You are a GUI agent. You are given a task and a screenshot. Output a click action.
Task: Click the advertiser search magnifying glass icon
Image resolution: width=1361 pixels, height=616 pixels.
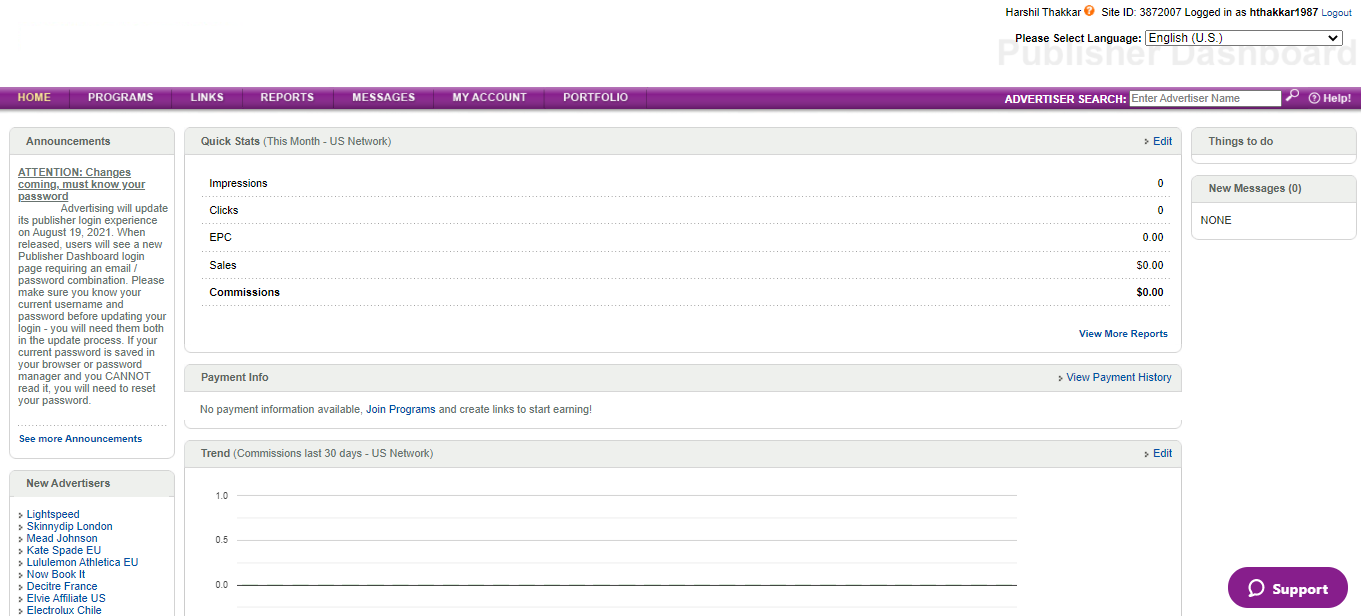pyautogui.click(x=1292, y=96)
